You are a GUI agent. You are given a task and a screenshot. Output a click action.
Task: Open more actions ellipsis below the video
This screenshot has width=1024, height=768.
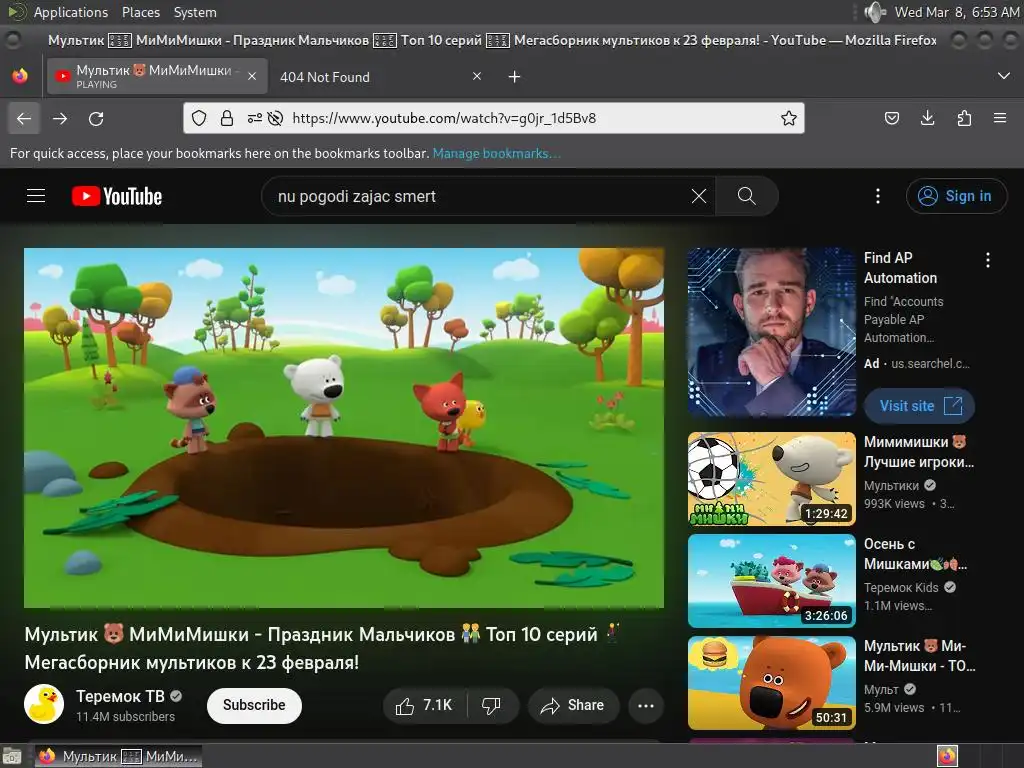point(646,705)
